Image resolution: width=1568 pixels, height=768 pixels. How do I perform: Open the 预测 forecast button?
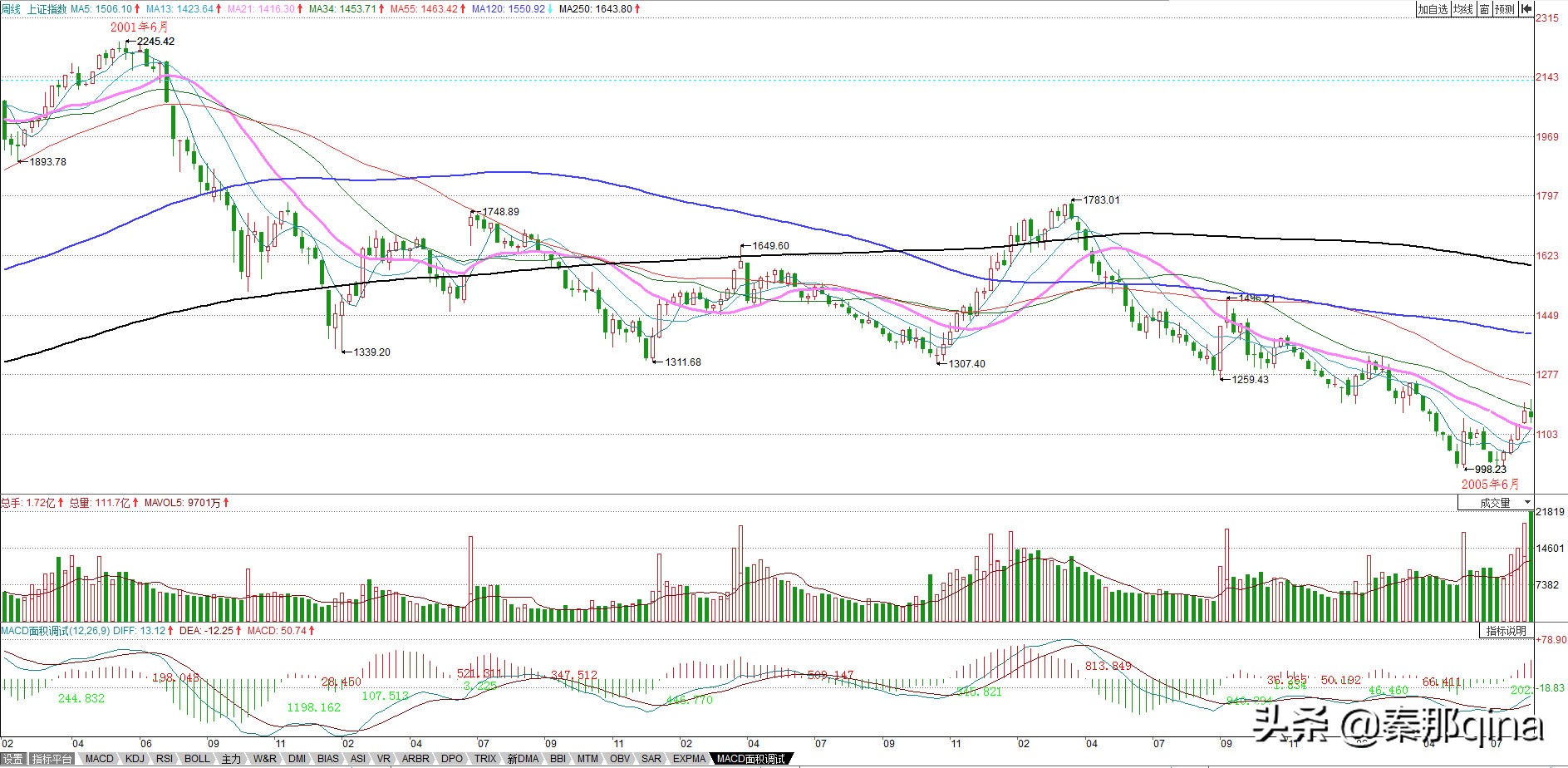coord(1505,9)
